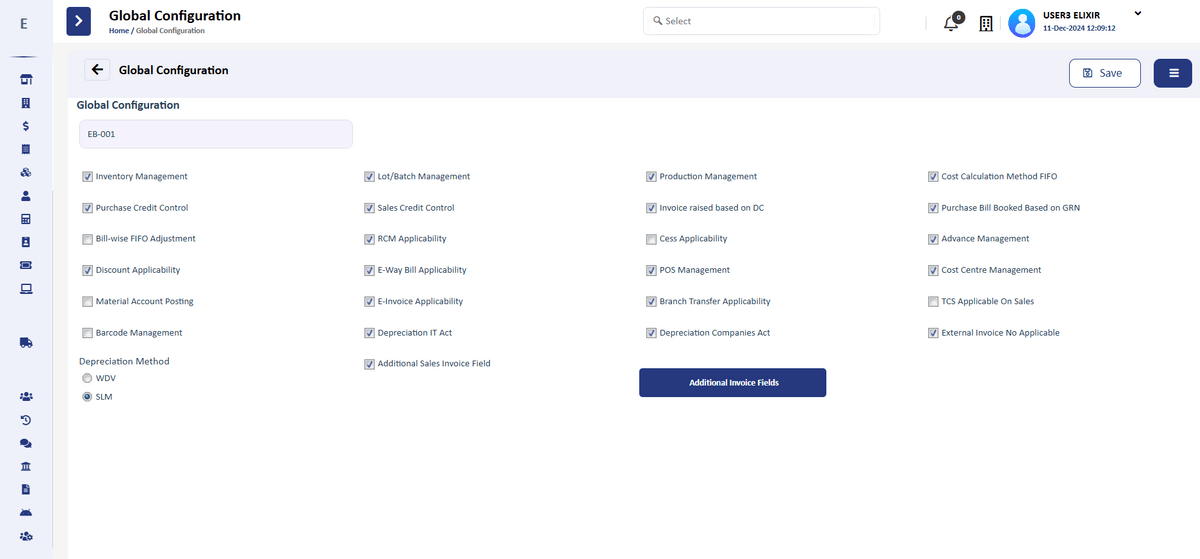Open Additional Invoice Fields
This screenshot has height=559, width=1200.
click(x=732, y=383)
